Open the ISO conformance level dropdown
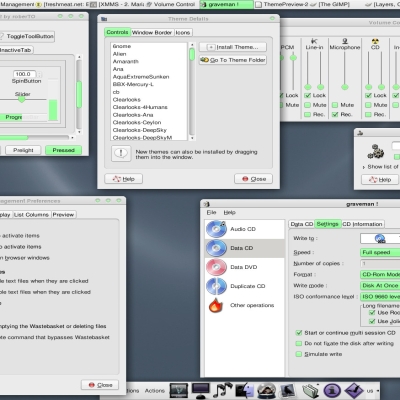This screenshot has height=400, width=400. (x=380, y=297)
